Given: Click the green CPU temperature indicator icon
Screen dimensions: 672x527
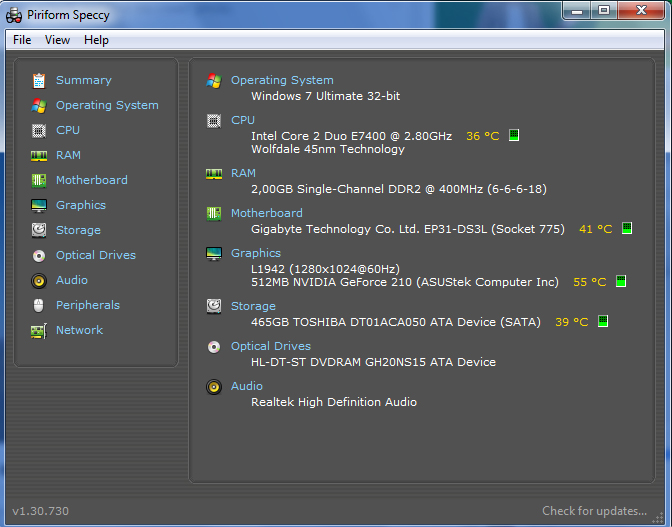Looking at the screenshot, I should 514,135.
